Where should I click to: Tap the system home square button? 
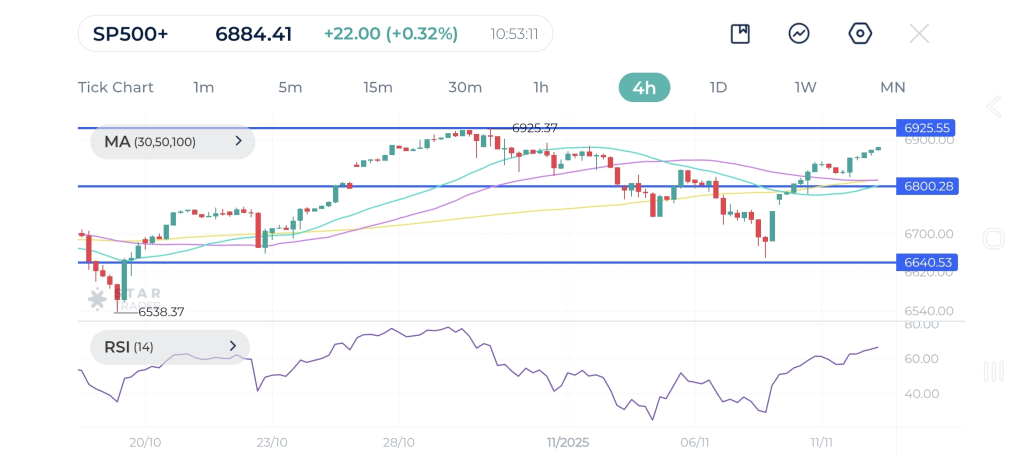tap(993, 239)
